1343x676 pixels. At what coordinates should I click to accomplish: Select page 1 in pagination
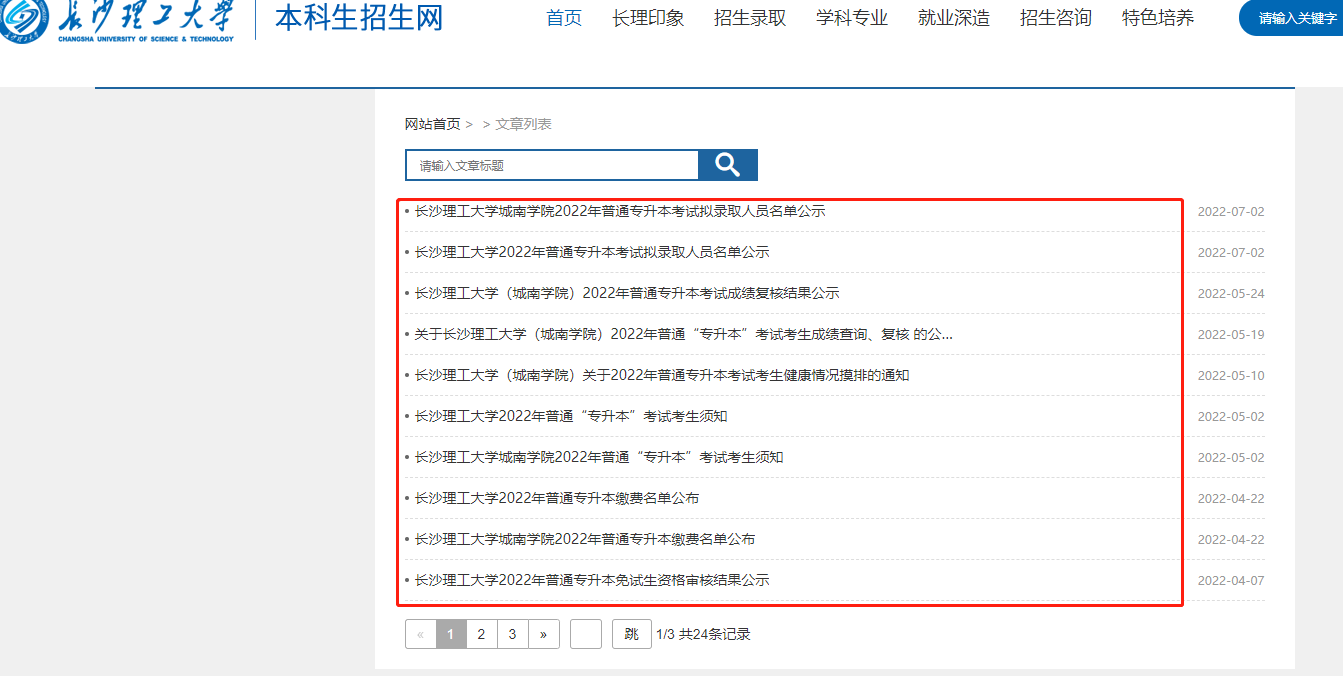[x=451, y=634]
